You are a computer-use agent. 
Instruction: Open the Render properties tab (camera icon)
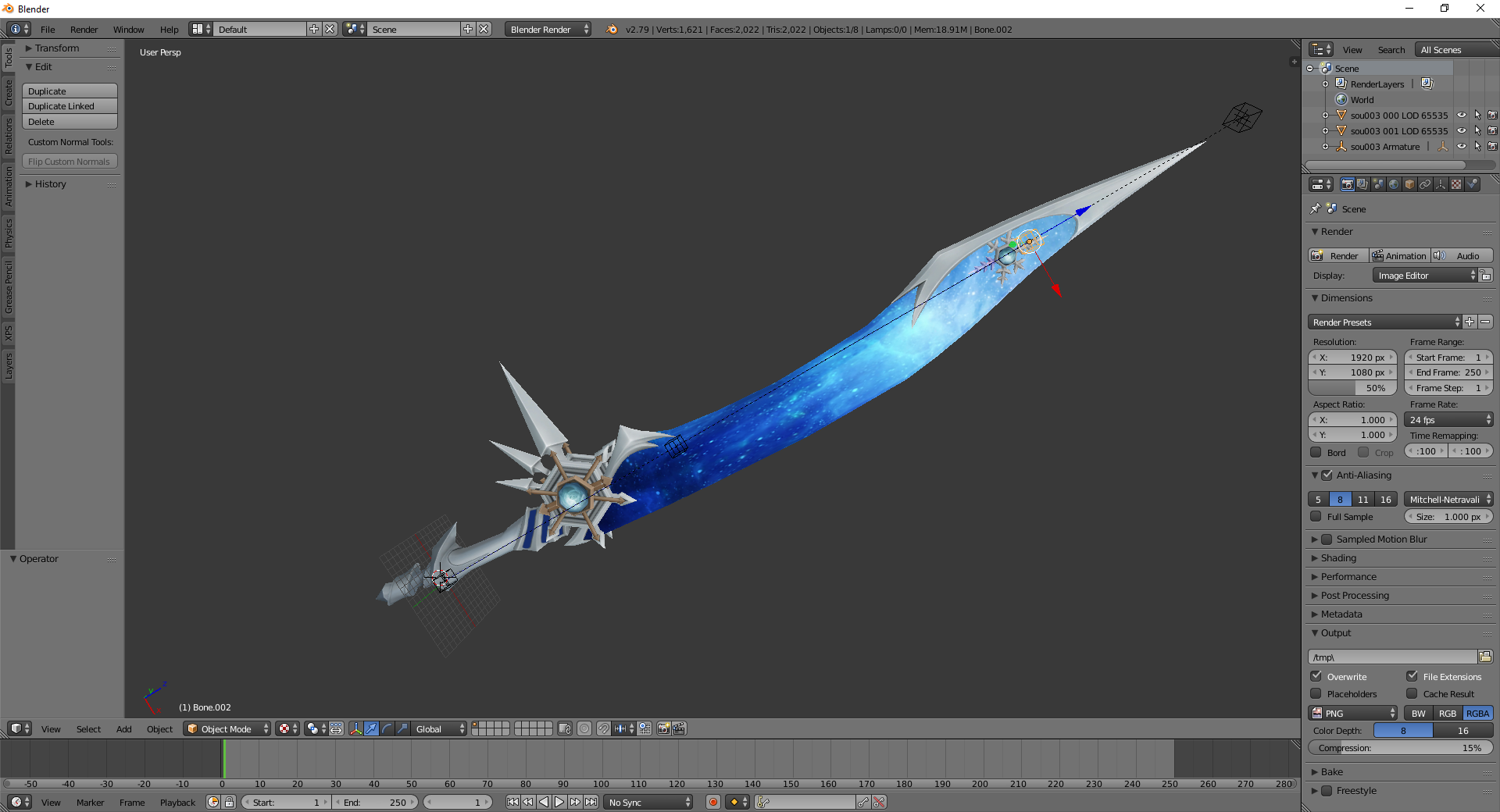coord(1347,184)
